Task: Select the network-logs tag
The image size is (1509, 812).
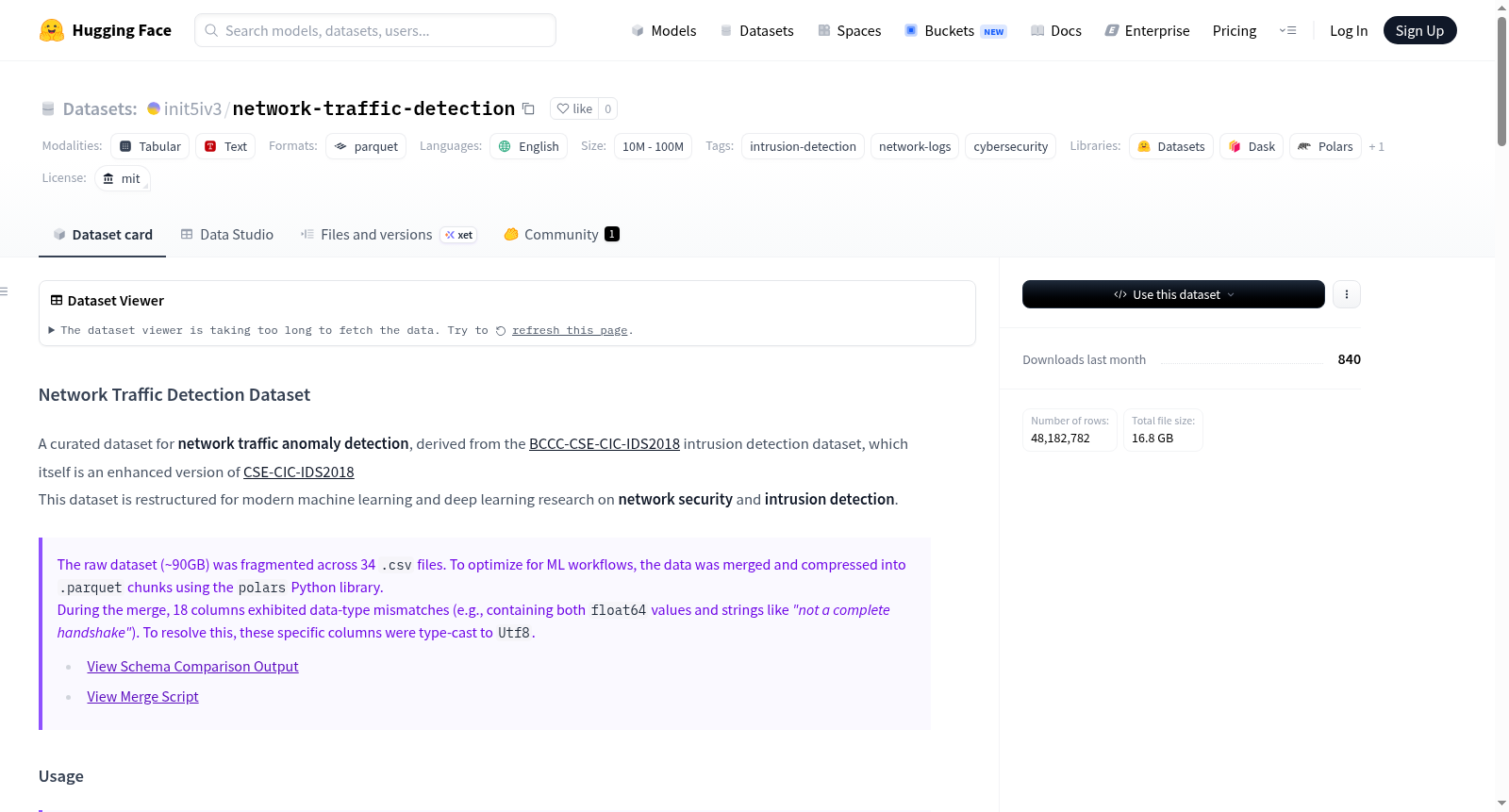Action: pyautogui.click(x=915, y=146)
